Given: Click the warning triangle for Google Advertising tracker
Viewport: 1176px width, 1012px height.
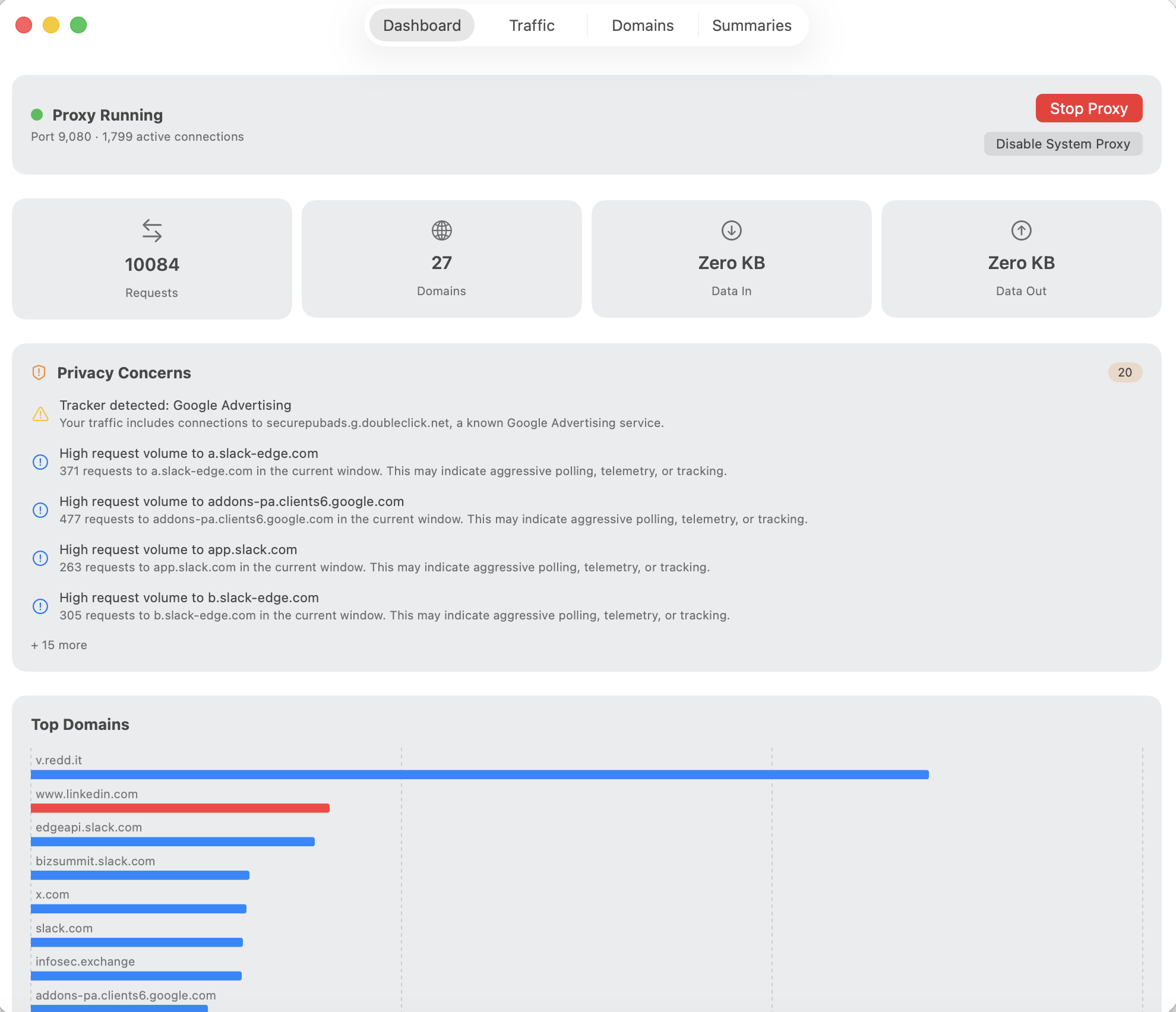Looking at the screenshot, I should pos(40,414).
